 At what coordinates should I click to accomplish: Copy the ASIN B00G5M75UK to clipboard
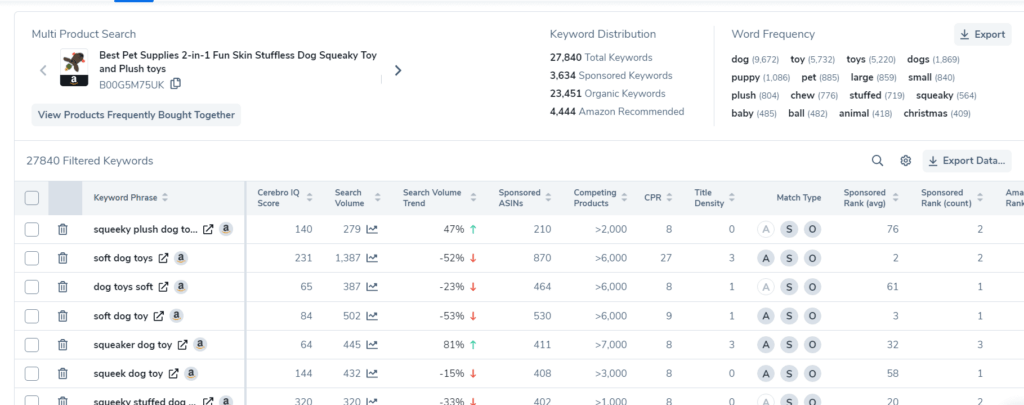[176, 84]
